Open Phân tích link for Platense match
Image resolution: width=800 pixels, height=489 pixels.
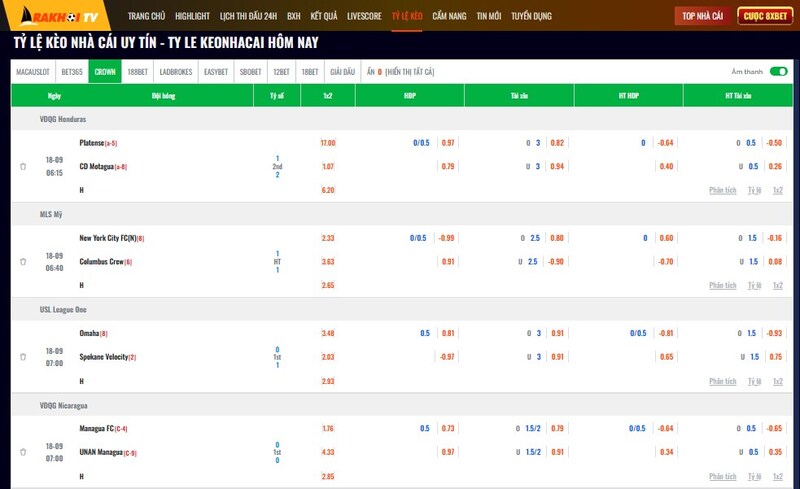tap(722, 189)
